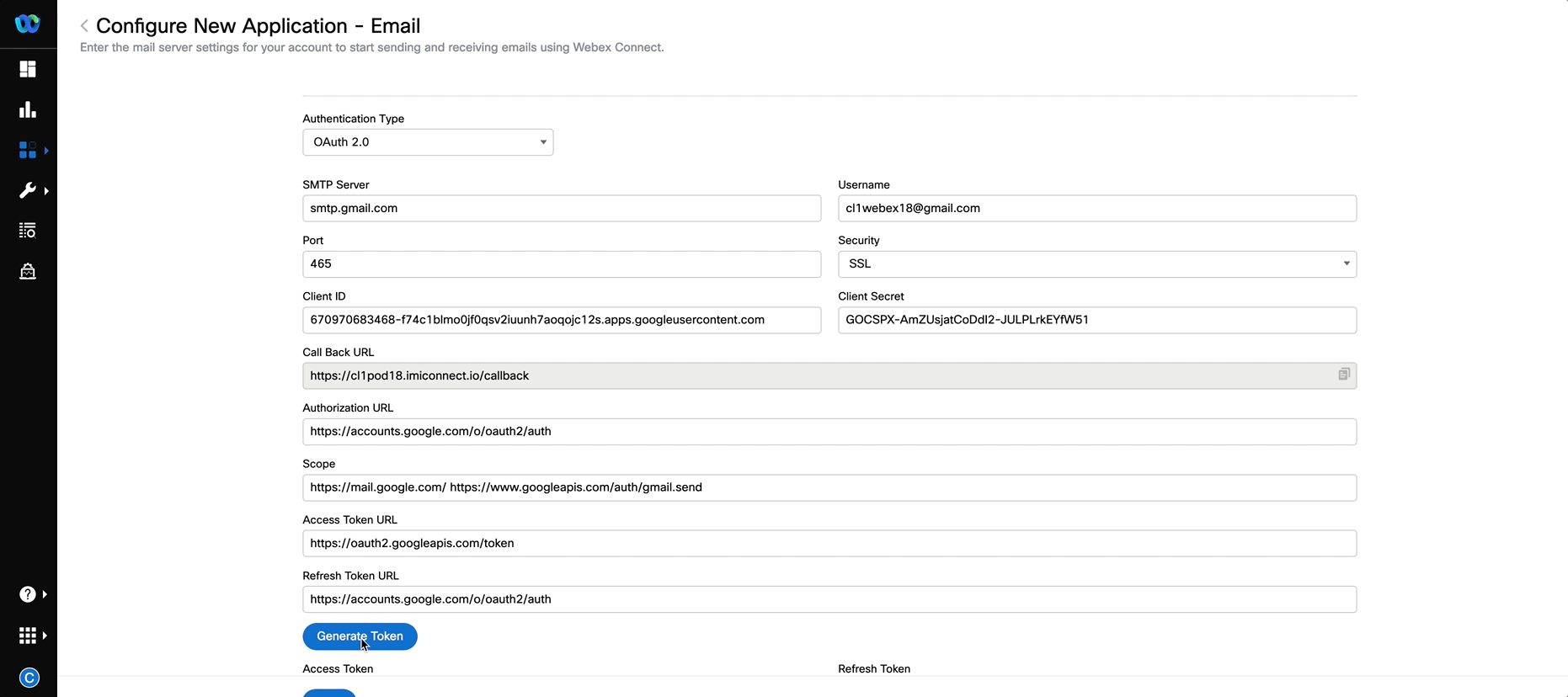Click into the Refresh Token URL field
1568x697 pixels.
click(x=829, y=599)
